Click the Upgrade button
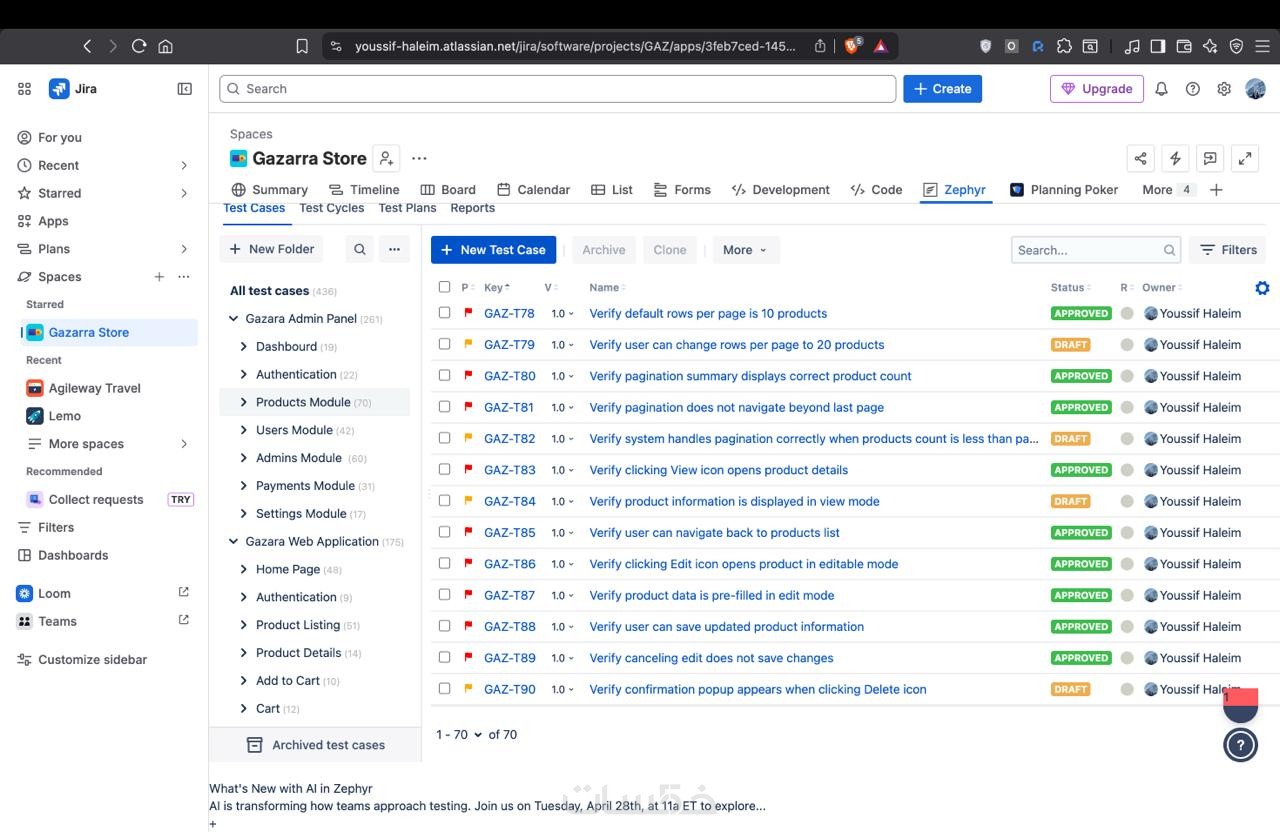Image resolution: width=1280 pixels, height=832 pixels. (1097, 89)
